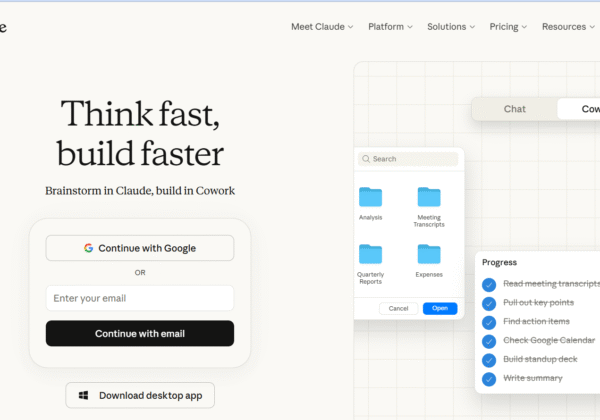Screen dimensions: 600x420
Task: Click the Find action items text
Action: pyautogui.click(x=536, y=321)
